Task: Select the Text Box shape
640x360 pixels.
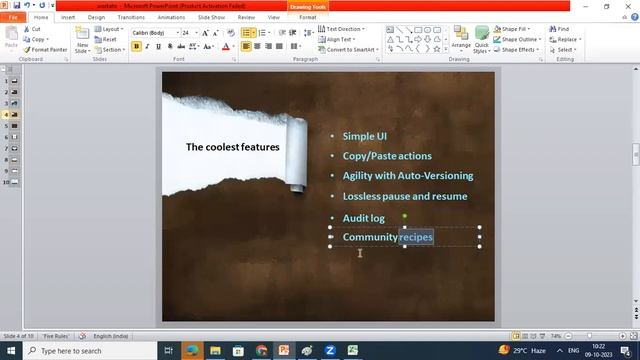Action: (x=390, y=30)
